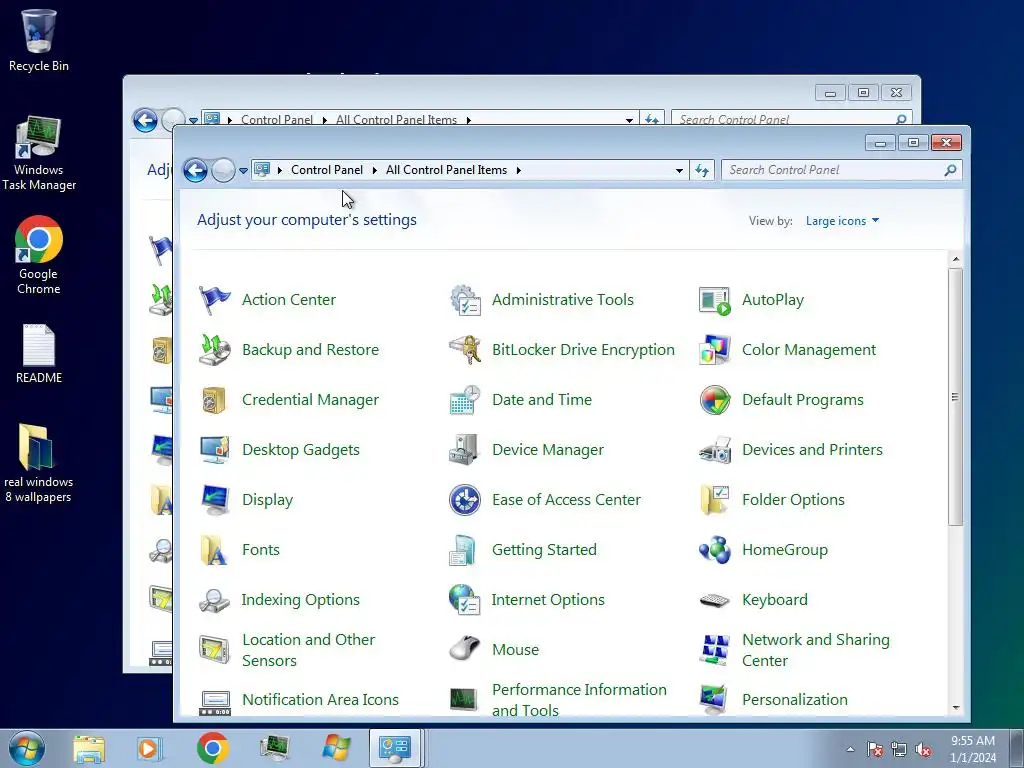The height and width of the screenshot is (768, 1024).
Task: Open the Network and Sharing Center icon
Action: (x=715, y=650)
